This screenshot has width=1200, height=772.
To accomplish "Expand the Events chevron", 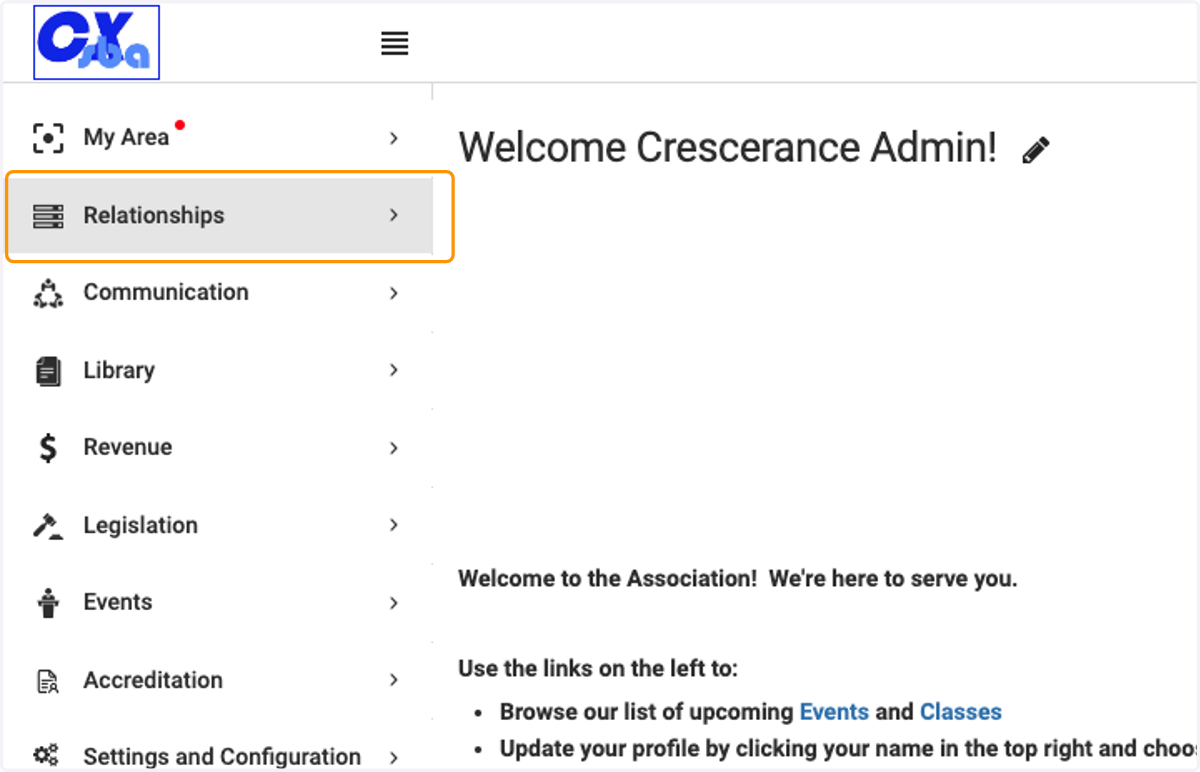I will click(x=394, y=603).
